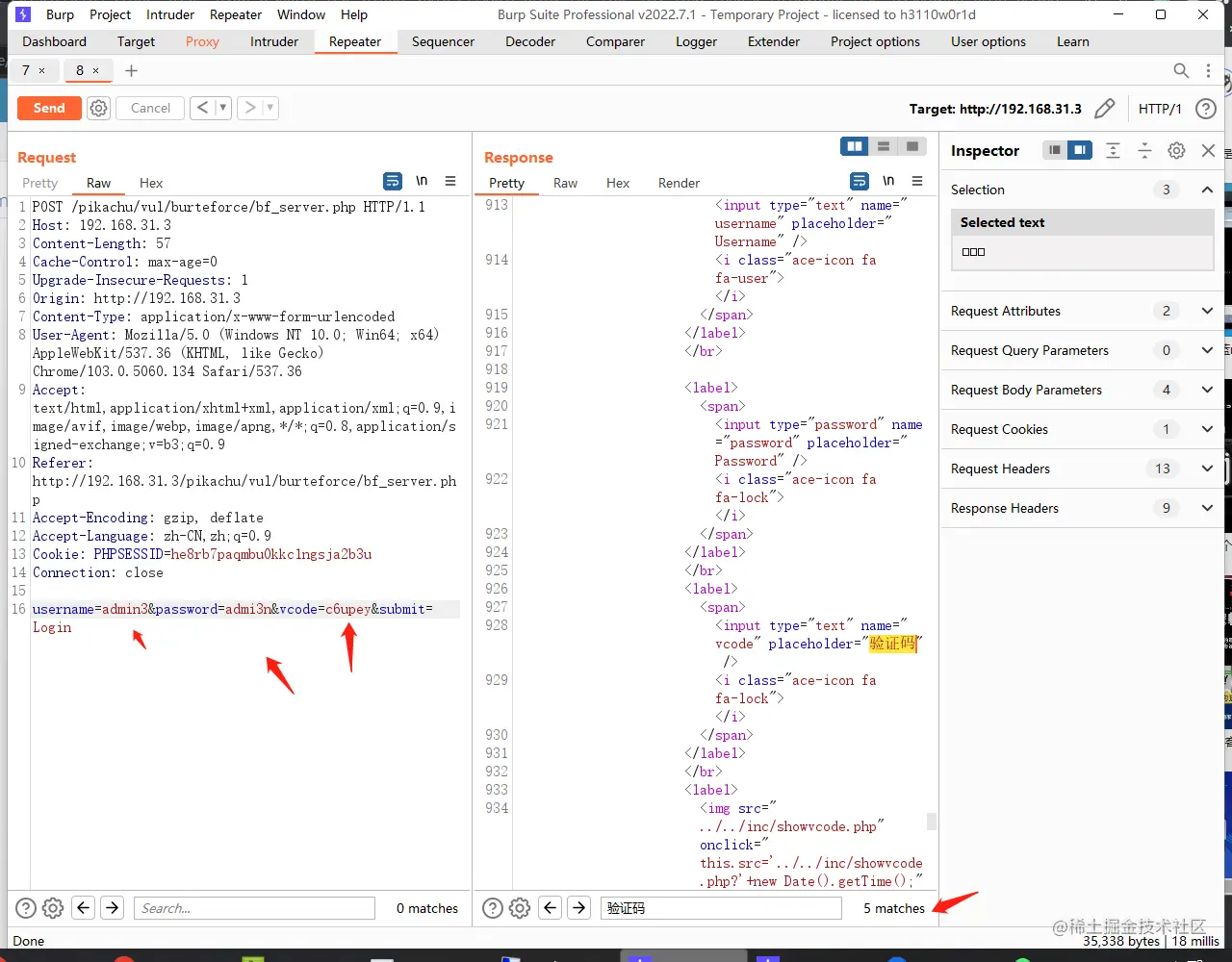Go to next match in Response search
The image size is (1232, 962).
point(578,907)
